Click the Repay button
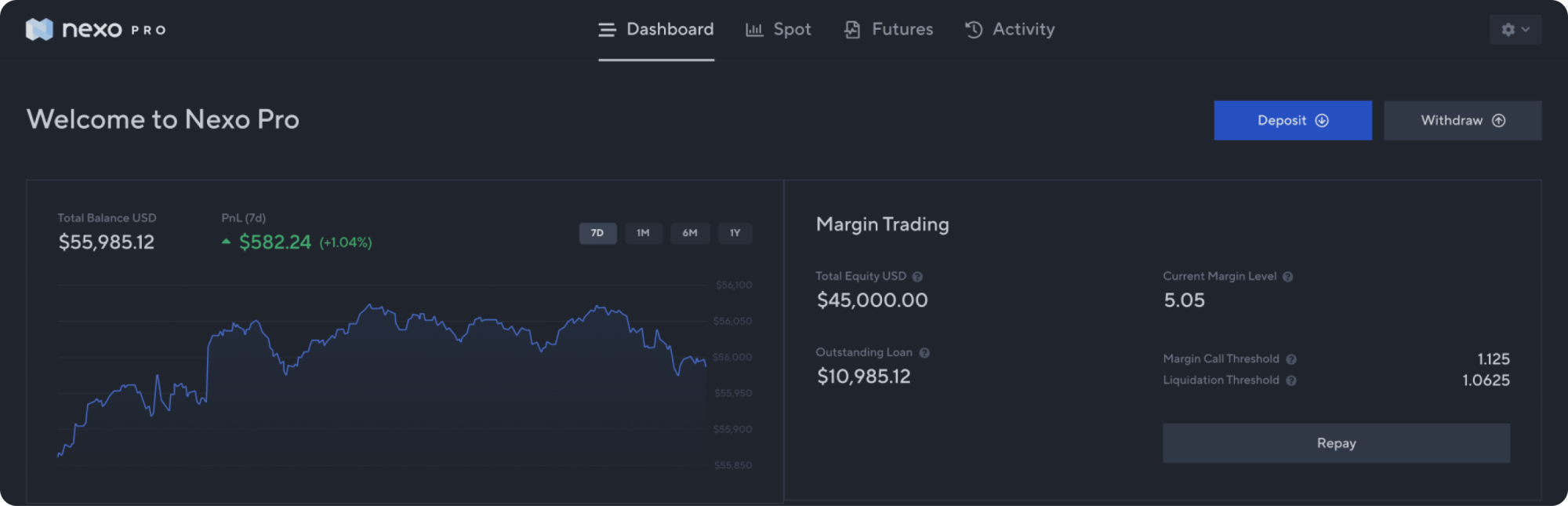Screen dimensions: 1568x506 coord(1336,443)
